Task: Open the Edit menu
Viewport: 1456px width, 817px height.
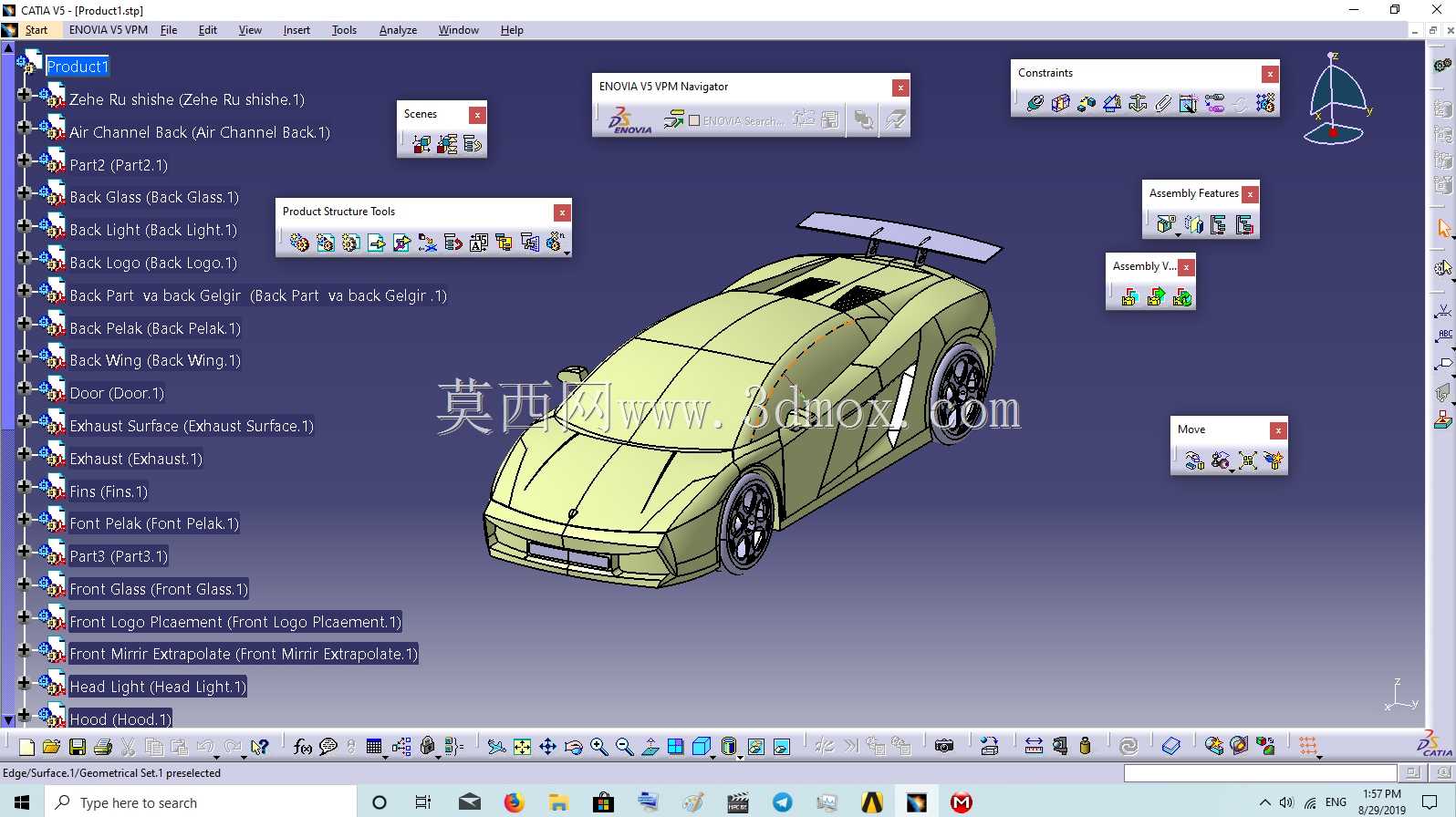Action: pyautogui.click(x=208, y=30)
